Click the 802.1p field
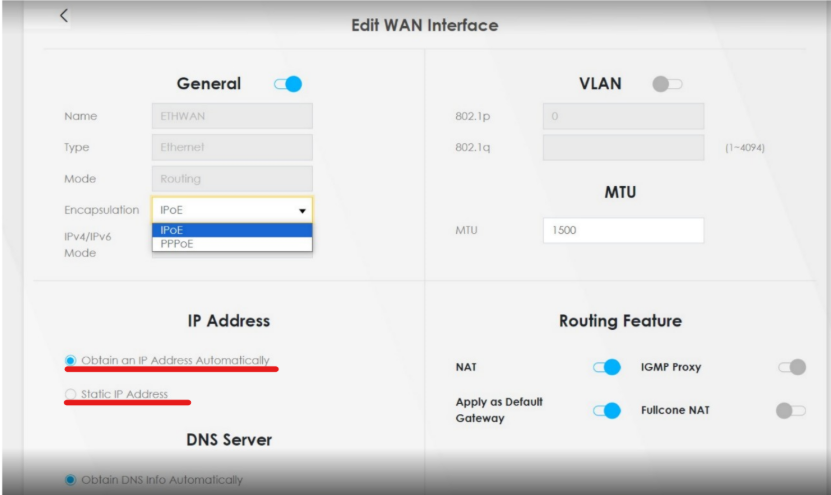The height and width of the screenshot is (495, 831). point(623,116)
